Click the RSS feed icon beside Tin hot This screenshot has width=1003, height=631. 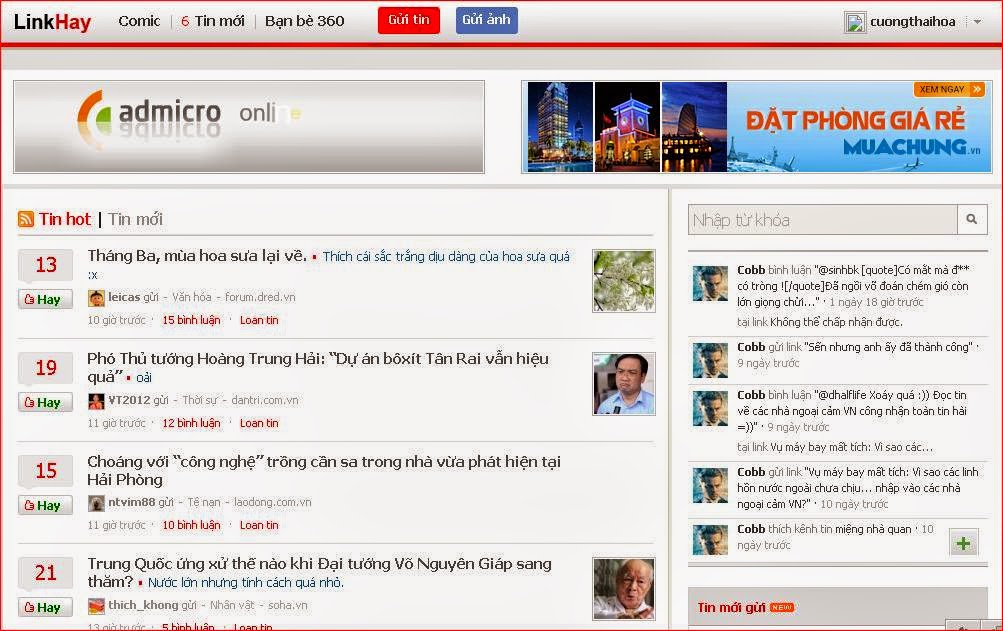coord(26,219)
